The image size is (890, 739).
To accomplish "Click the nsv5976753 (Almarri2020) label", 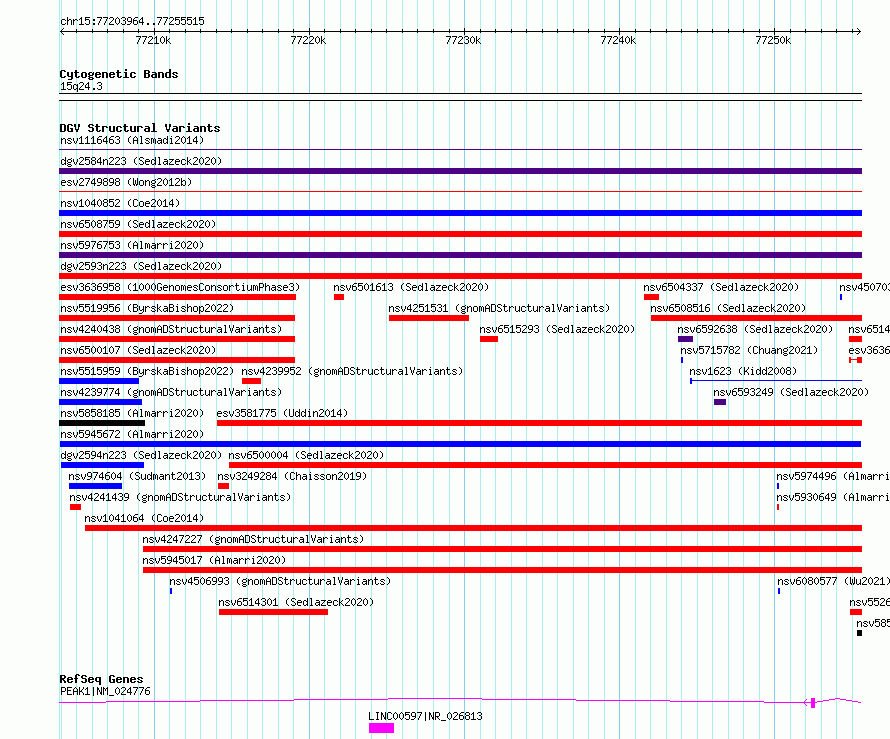I will tap(132, 245).
